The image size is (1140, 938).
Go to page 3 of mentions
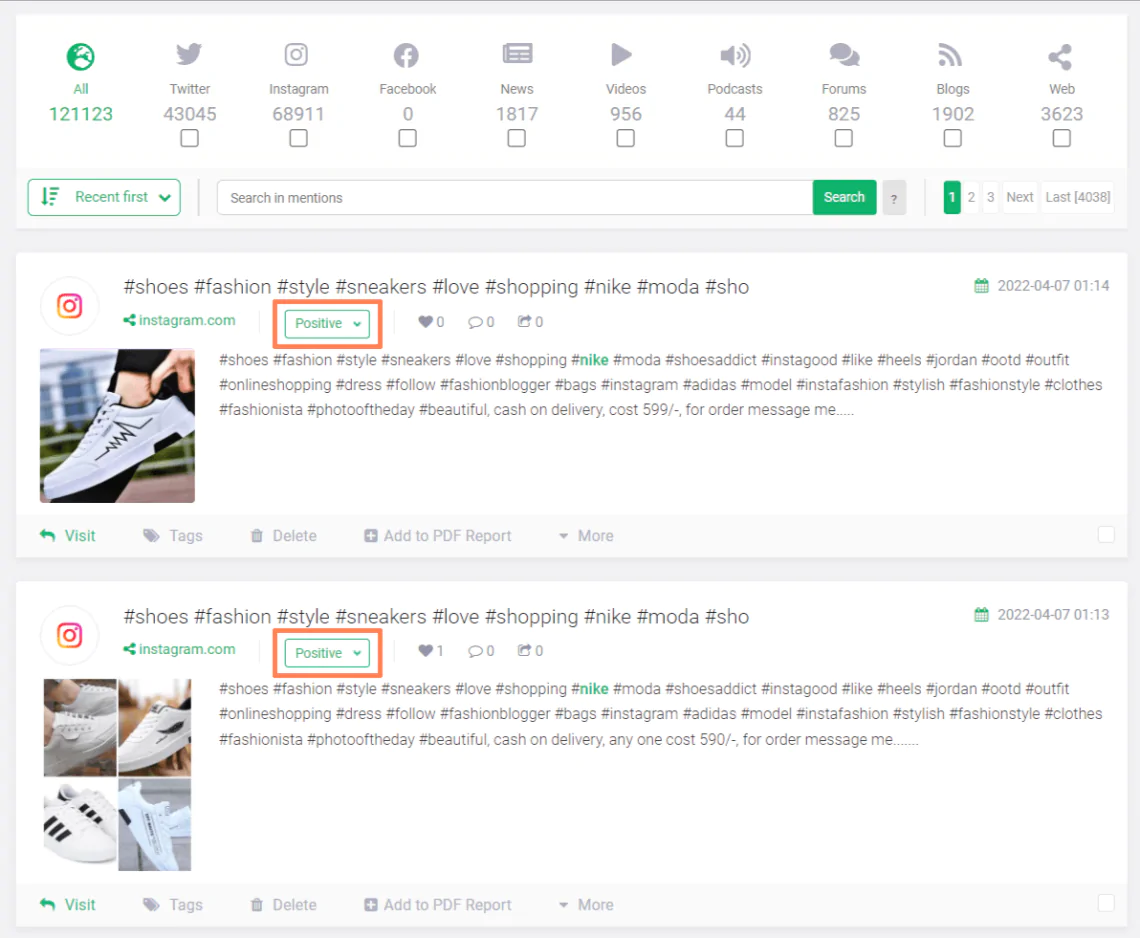click(990, 197)
